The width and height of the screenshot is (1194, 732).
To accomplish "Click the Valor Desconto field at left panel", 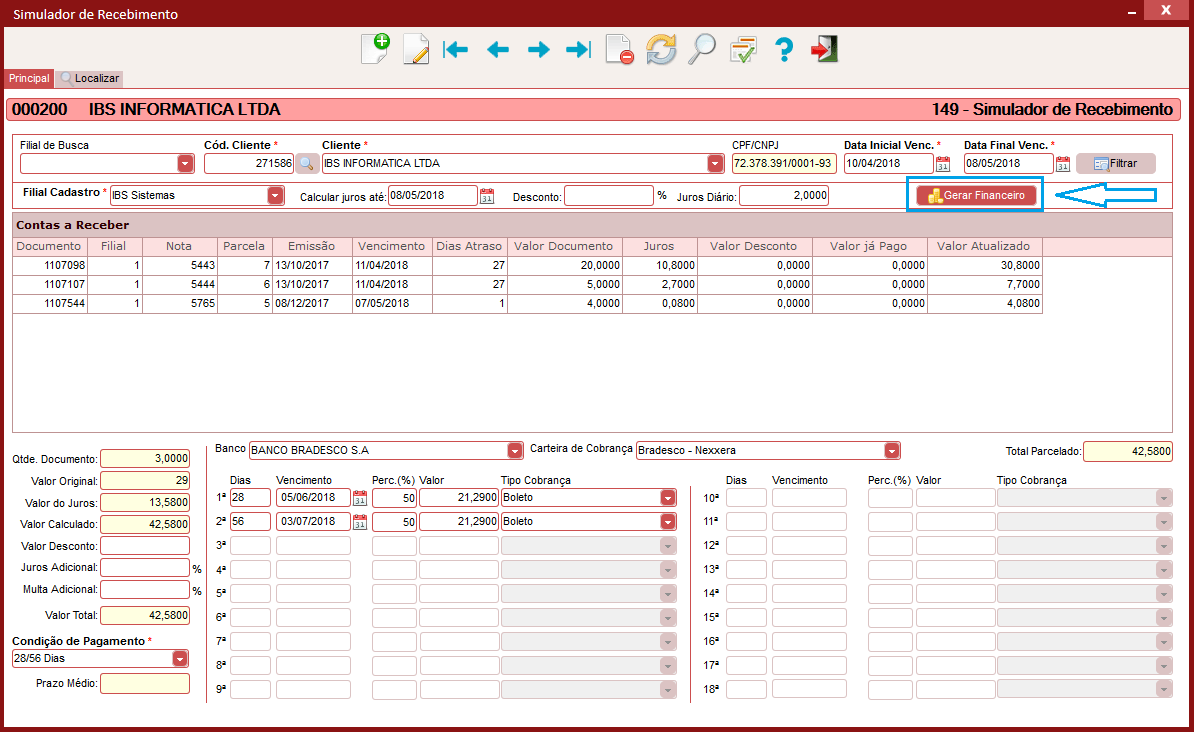I will click(145, 546).
